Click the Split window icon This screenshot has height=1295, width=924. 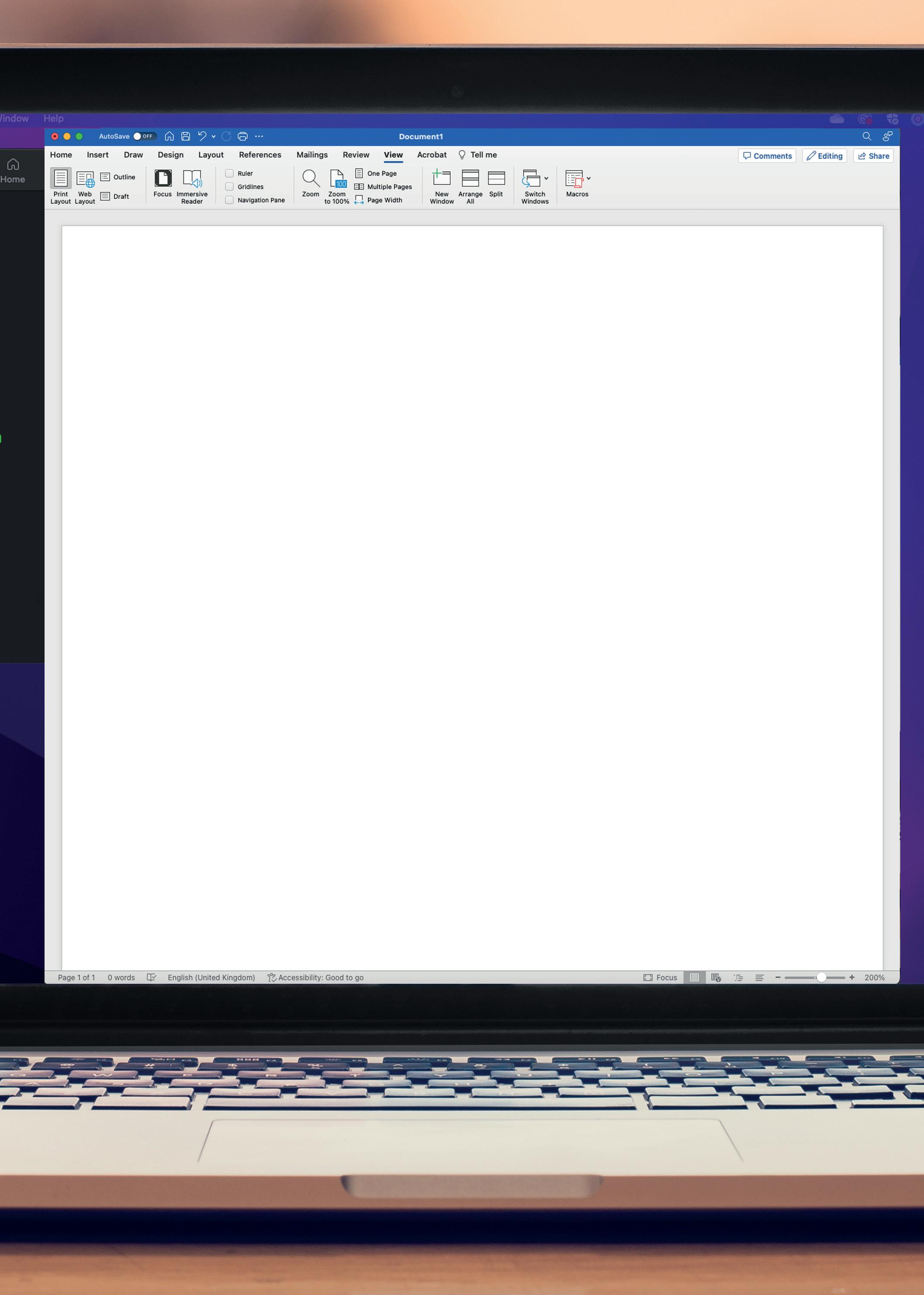(x=496, y=179)
